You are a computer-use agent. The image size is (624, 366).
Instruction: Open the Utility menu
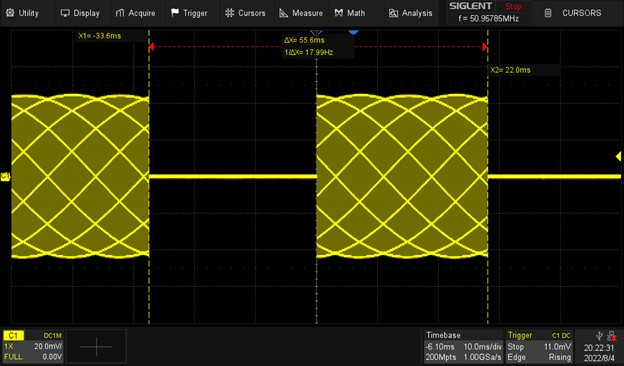click(x=22, y=13)
